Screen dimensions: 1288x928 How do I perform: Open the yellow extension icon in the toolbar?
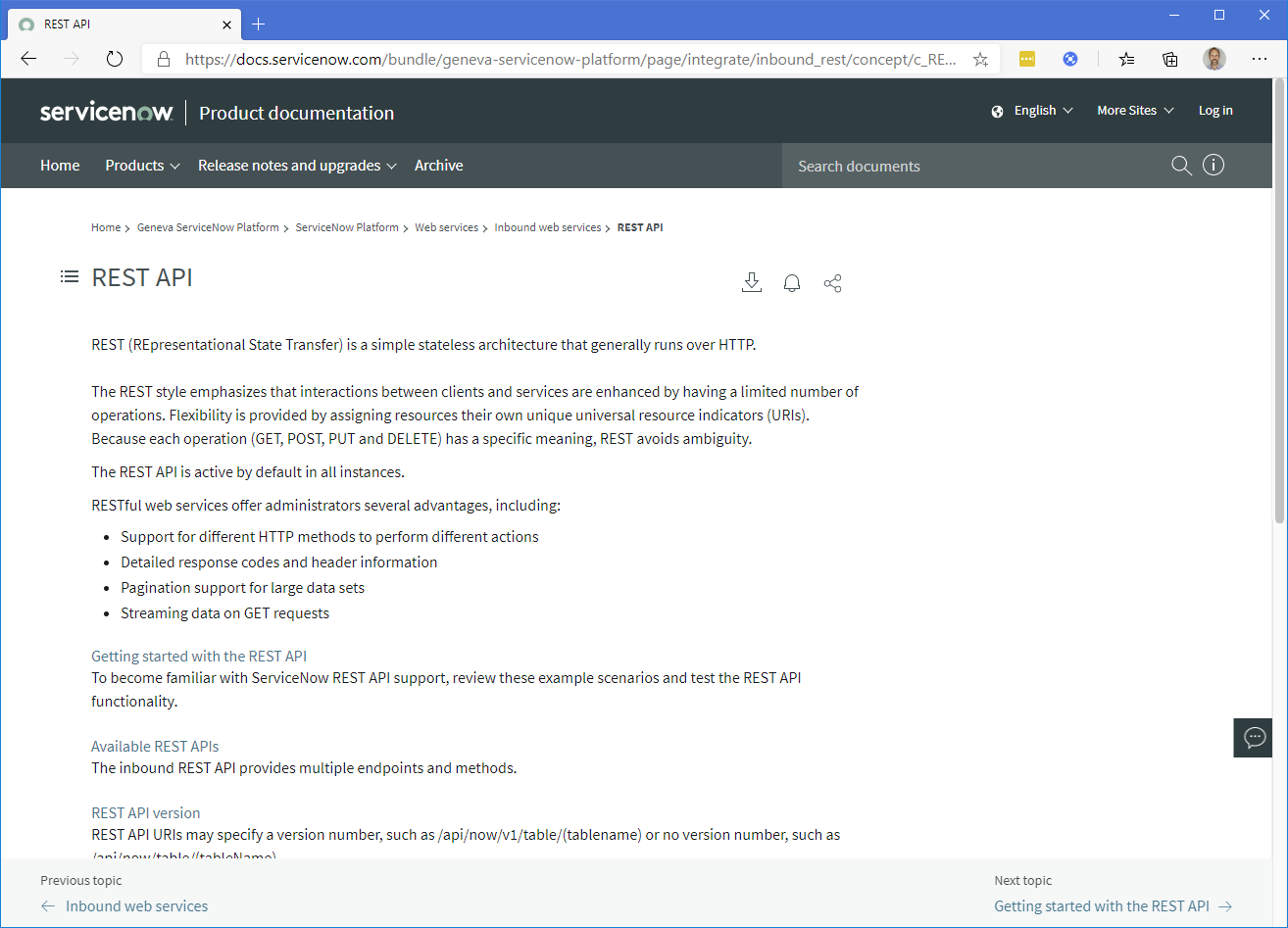pyautogui.click(x=1027, y=59)
